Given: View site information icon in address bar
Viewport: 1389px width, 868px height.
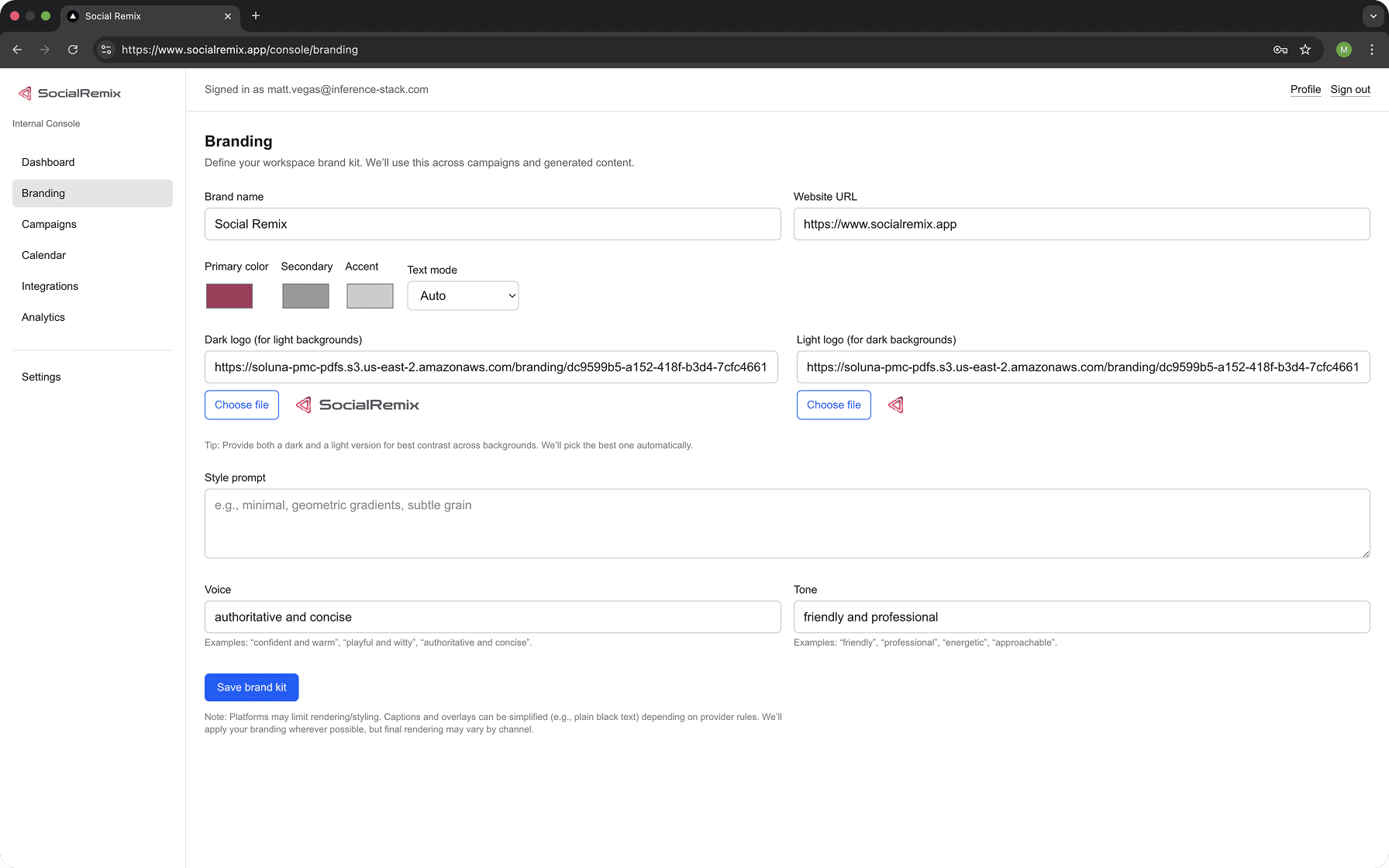Looking at the screenshot, I should (x=106, y=50).
